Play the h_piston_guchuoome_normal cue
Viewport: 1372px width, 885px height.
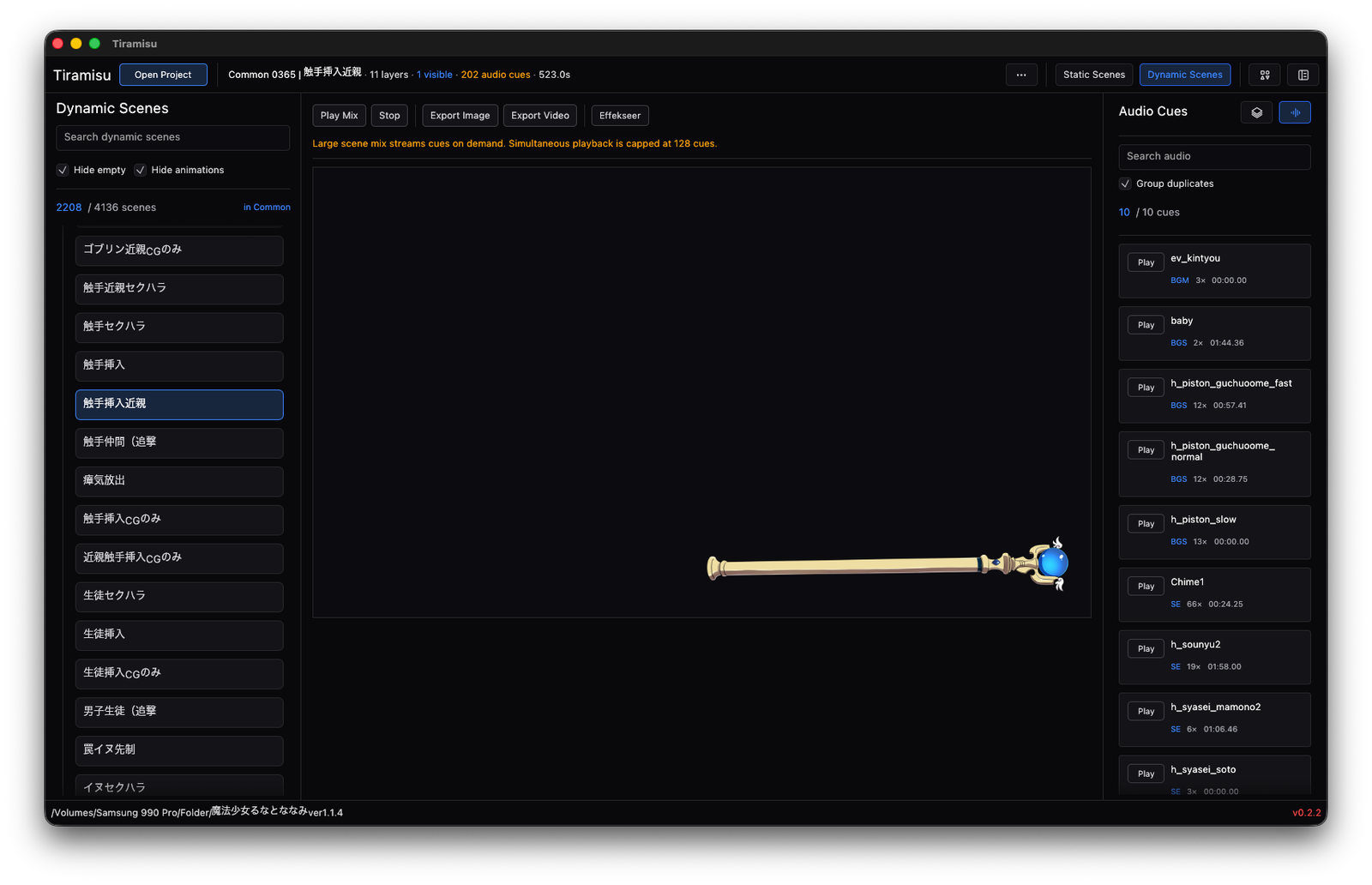tap(1146, 450)
